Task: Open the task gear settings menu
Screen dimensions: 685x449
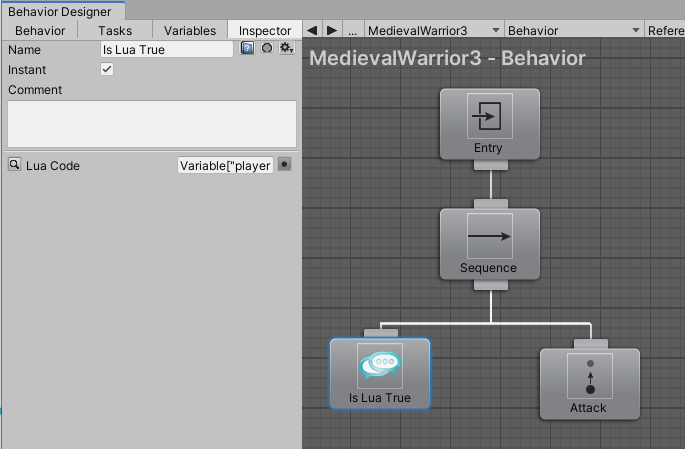Action: click(x=287, y=48)
